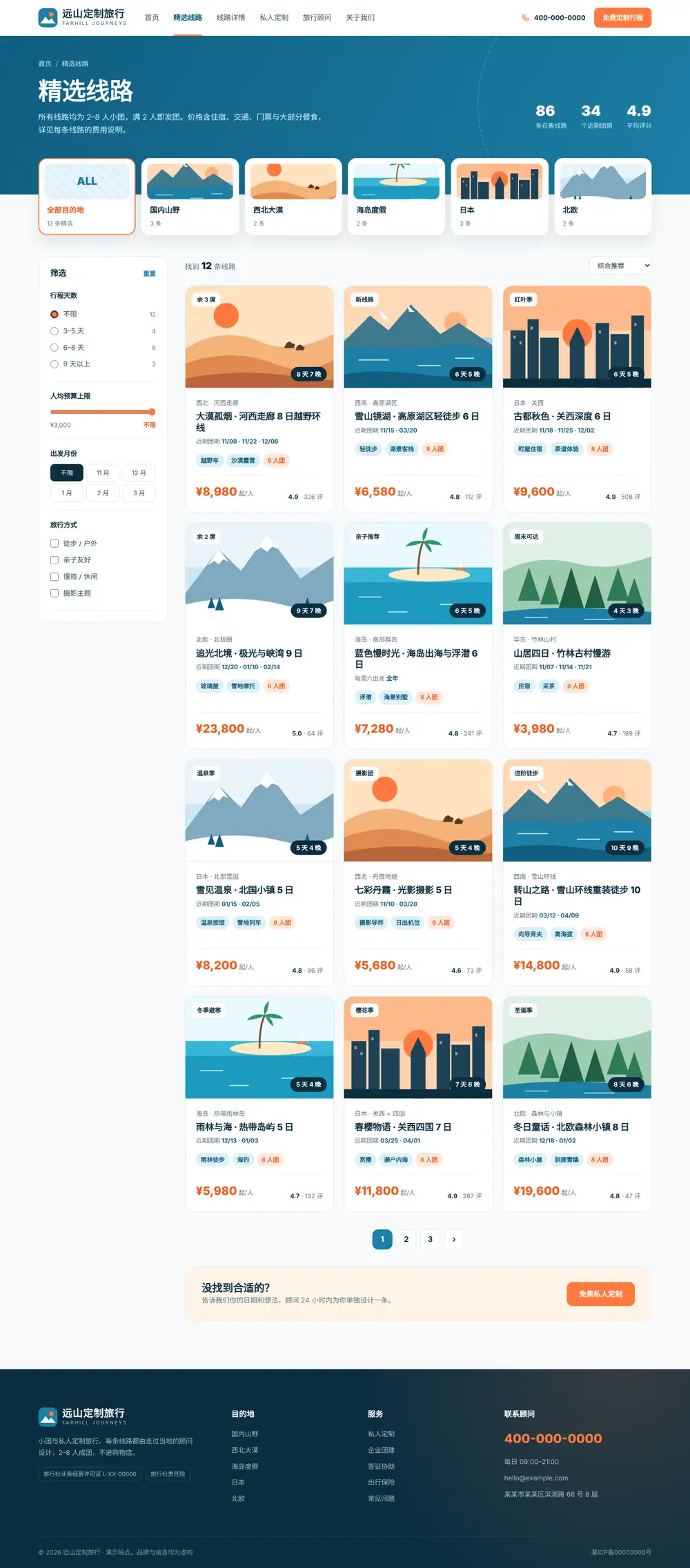Enable the 慢旅 / 休闲 checkbox
The width and height of the screenshot is (690, 1568).
(x=55, y=577)
